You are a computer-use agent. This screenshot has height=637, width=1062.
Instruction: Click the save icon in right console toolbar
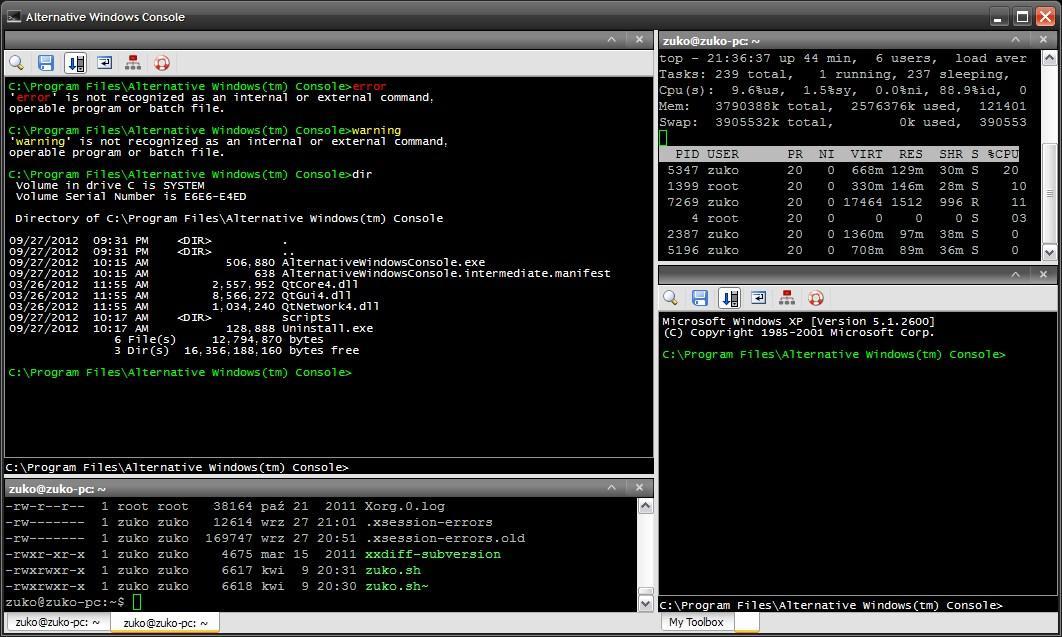tap(700, 298)
